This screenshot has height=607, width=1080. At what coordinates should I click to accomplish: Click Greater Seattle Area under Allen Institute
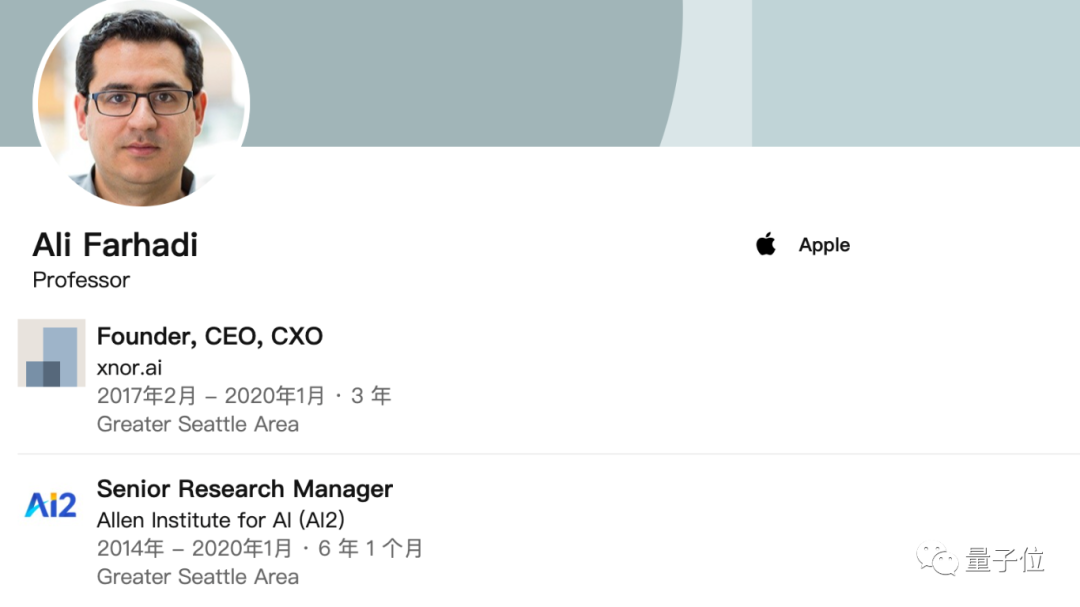point(198,577)
